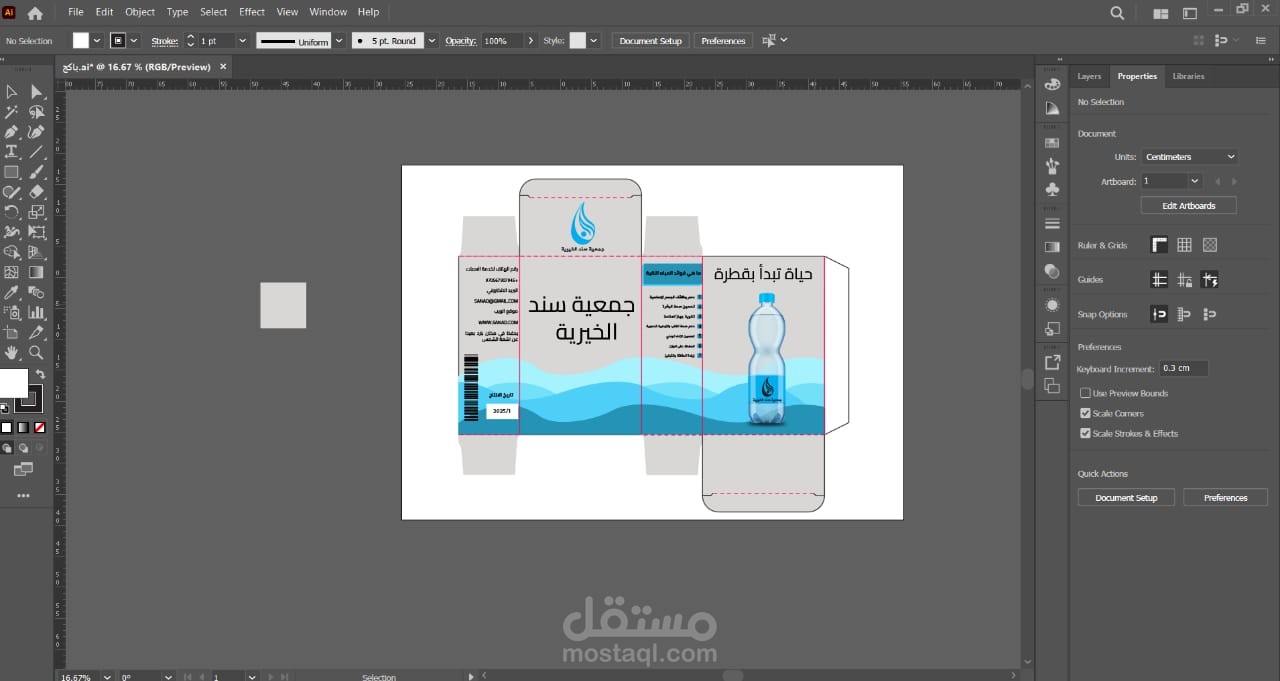Image resolution: width=1280 pixels, height=681 pixels.
Task: Expand the Opacity slider arrow
Action: (530, 41)
